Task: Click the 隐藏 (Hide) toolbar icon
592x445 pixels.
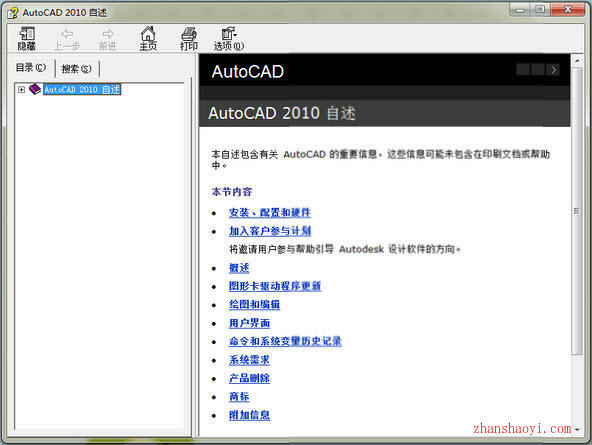Action: (x=27, y=38)
